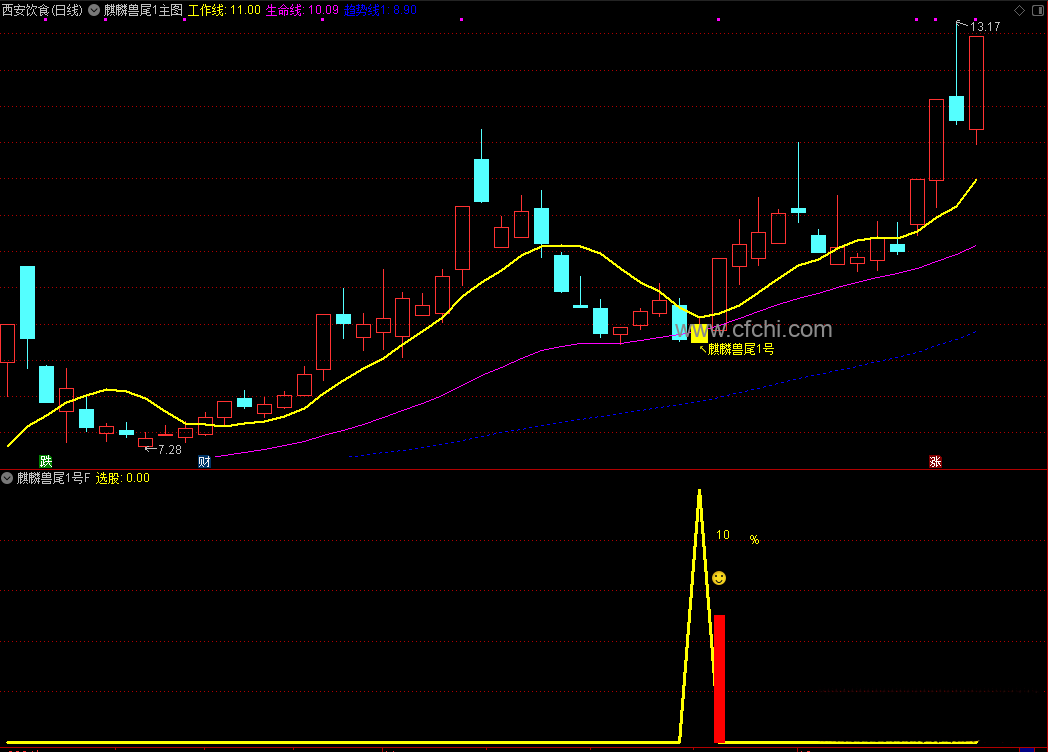Select the yellow 工作线 legend label
Screen dimensions: 1048x752
click(207, 10)
